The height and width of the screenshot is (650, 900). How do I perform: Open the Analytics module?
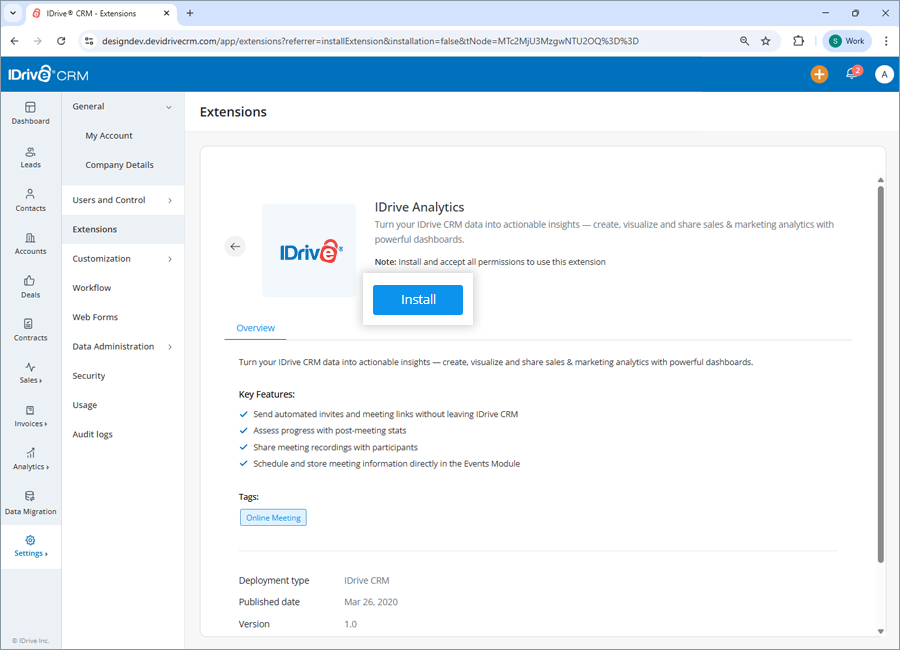pyautogui.click(x=30, y=459)
